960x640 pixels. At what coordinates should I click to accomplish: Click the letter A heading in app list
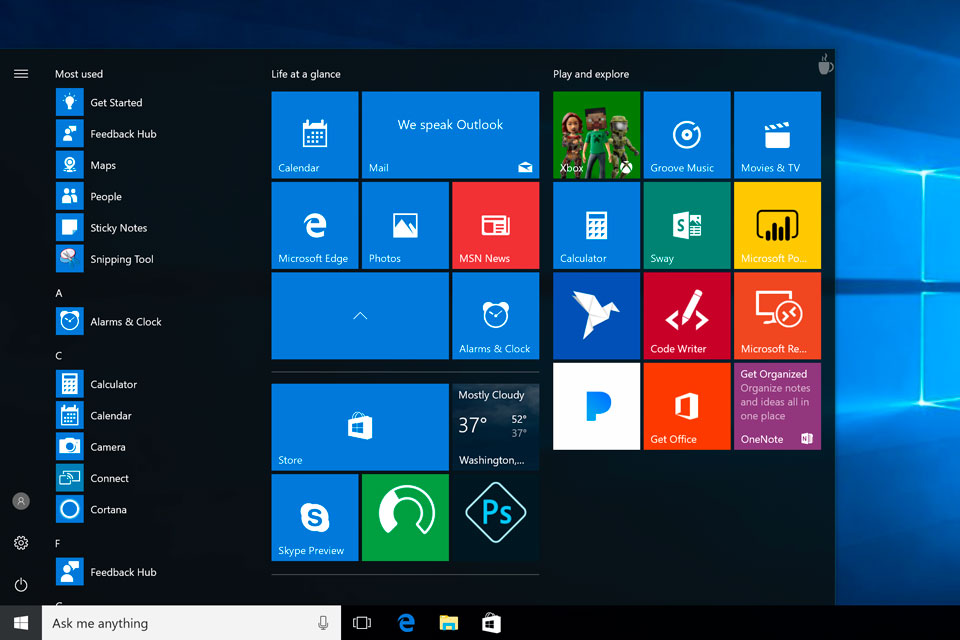59,293
